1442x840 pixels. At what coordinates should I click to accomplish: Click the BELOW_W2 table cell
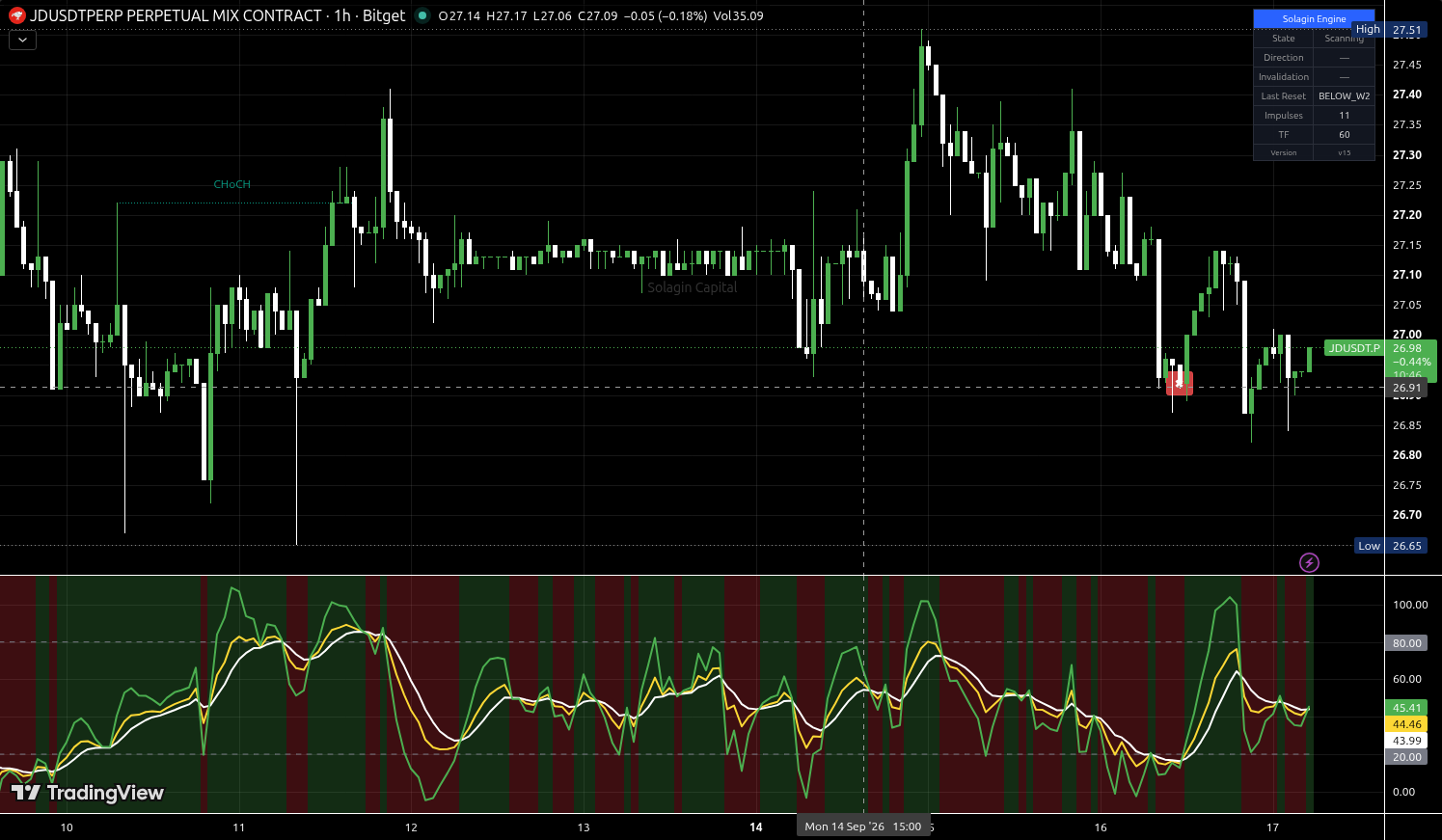[x=1344, y=96]
